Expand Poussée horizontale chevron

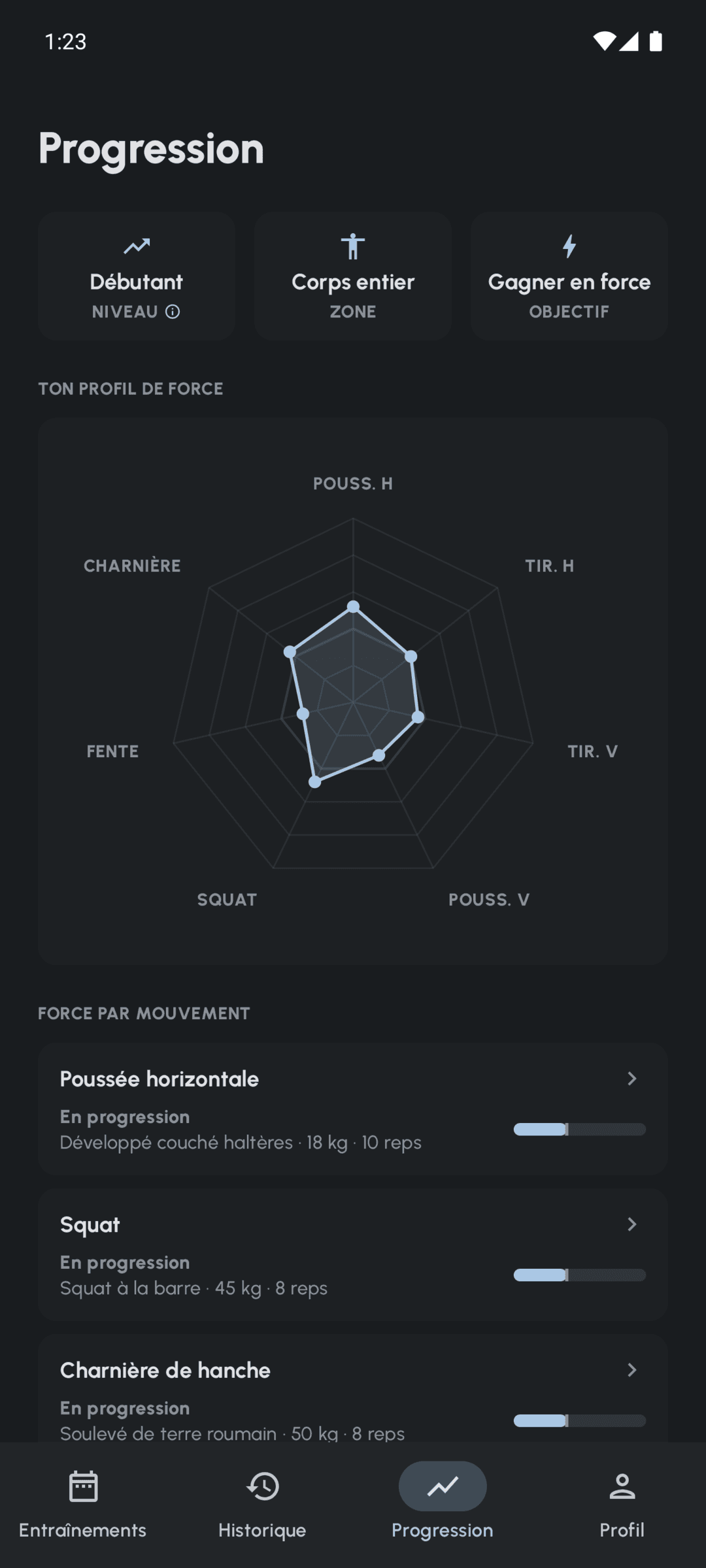coord(631,1079)
